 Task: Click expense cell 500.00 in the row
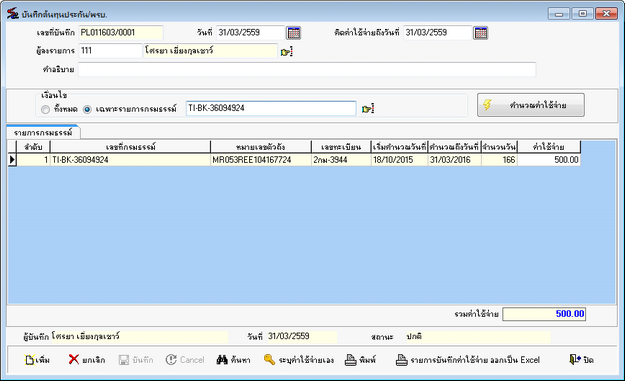[549, 160]
